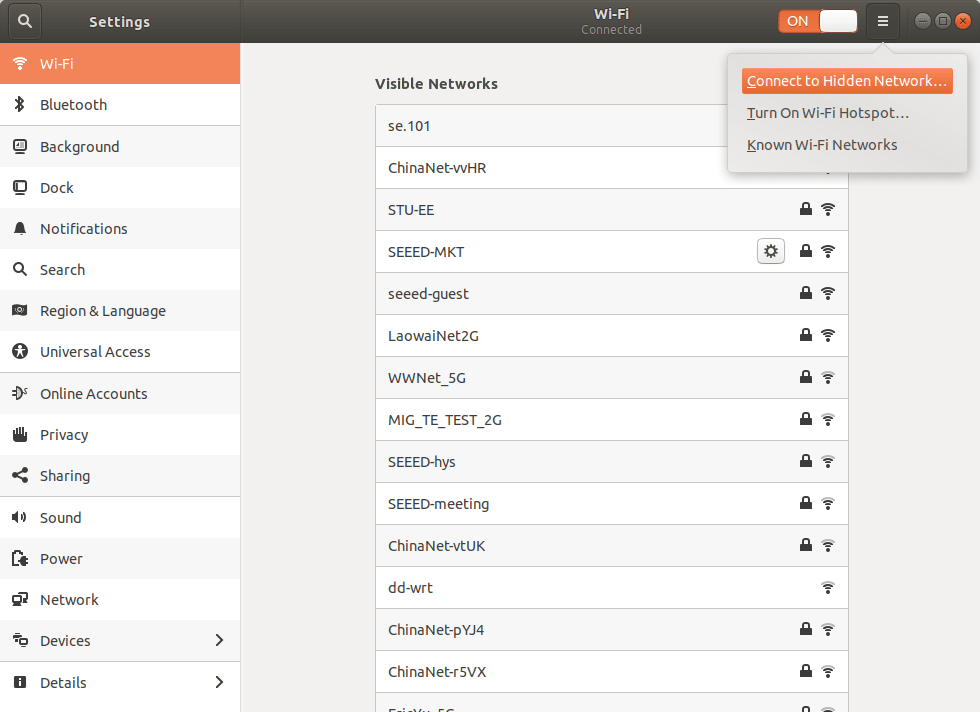Connect to the se.101 network

[551, 126]
